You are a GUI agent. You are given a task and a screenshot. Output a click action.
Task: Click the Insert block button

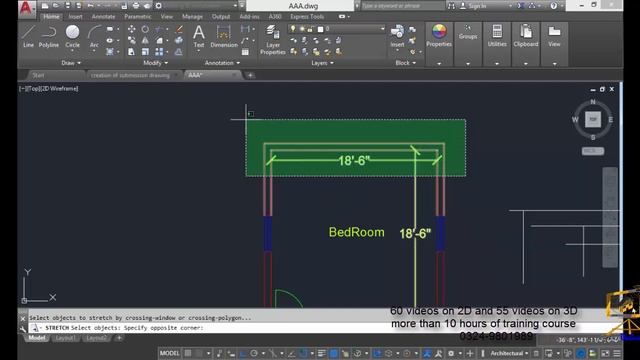(x=397, y=36)
